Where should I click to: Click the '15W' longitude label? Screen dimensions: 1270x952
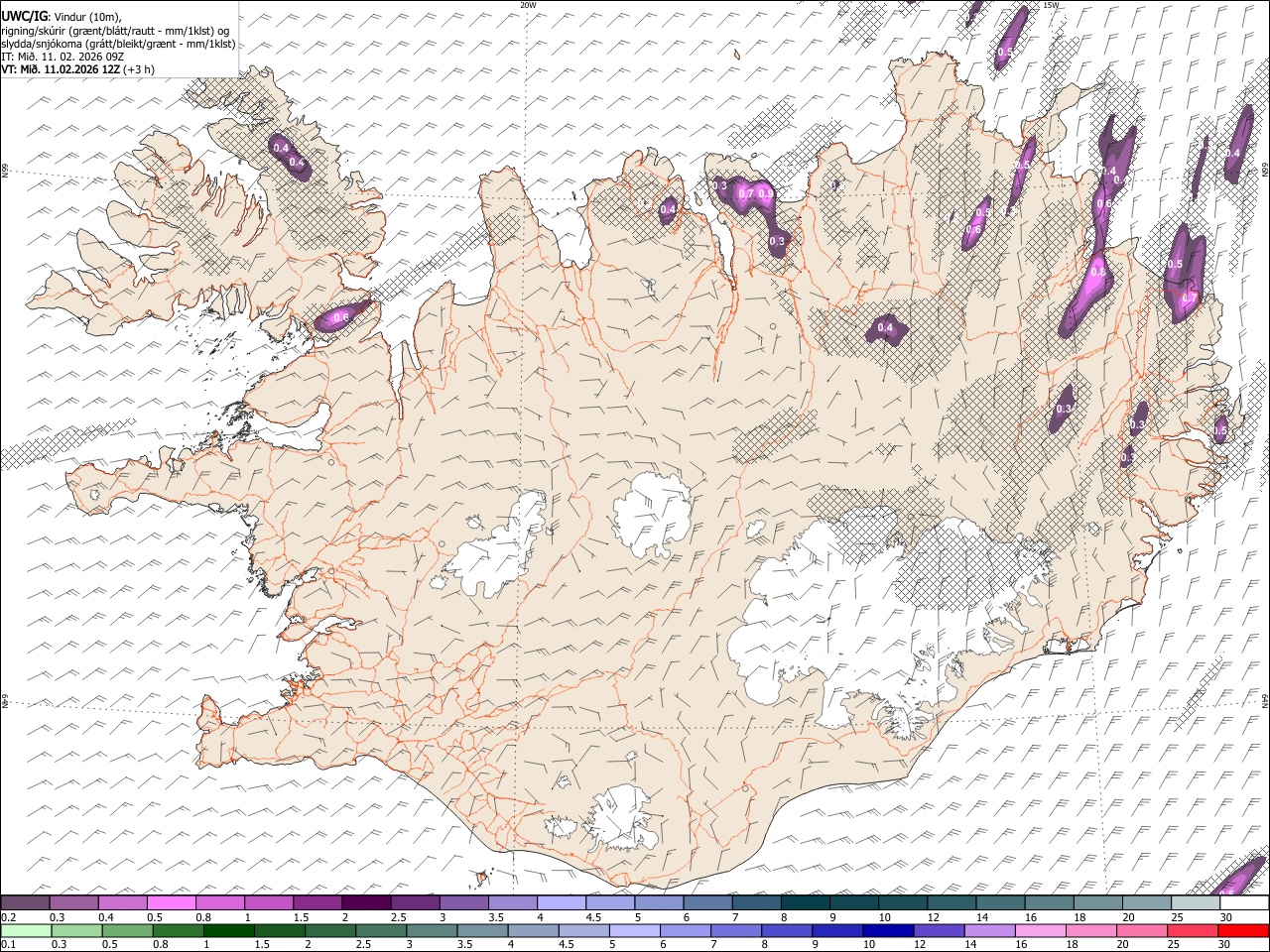(1051, 5)
